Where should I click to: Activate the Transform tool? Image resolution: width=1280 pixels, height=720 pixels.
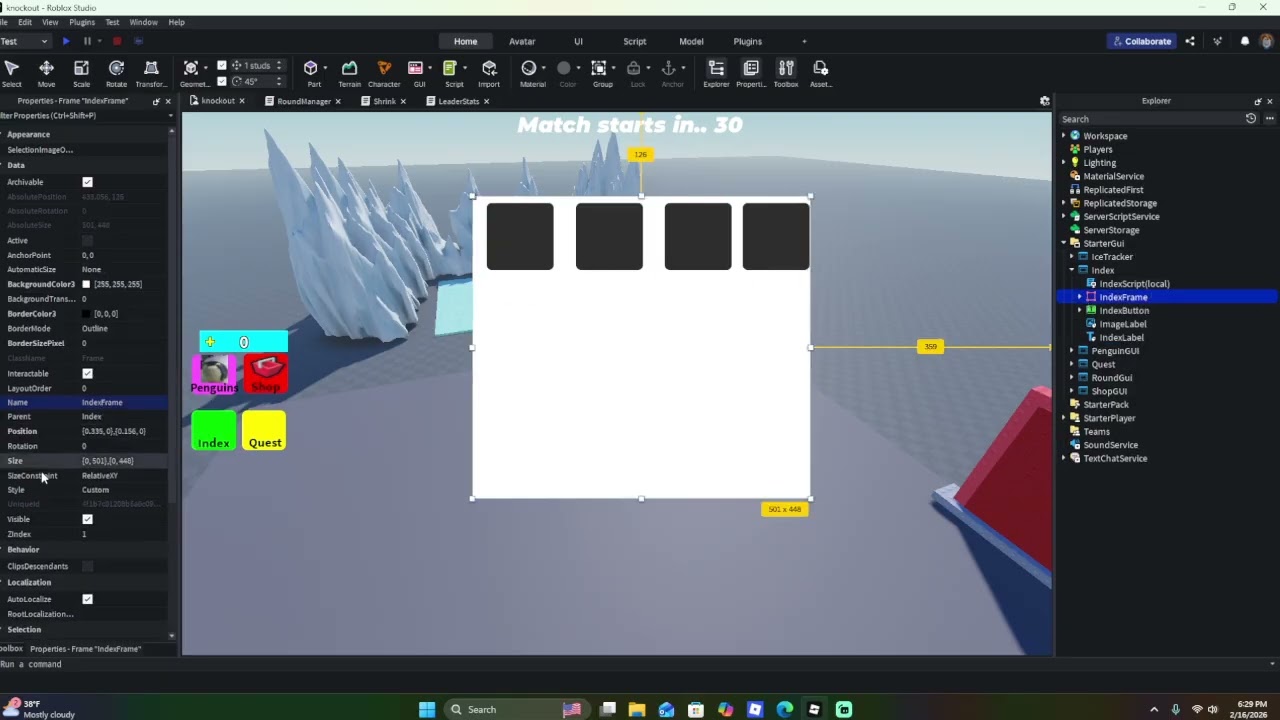pyautogui.click(x=151, y=73)
